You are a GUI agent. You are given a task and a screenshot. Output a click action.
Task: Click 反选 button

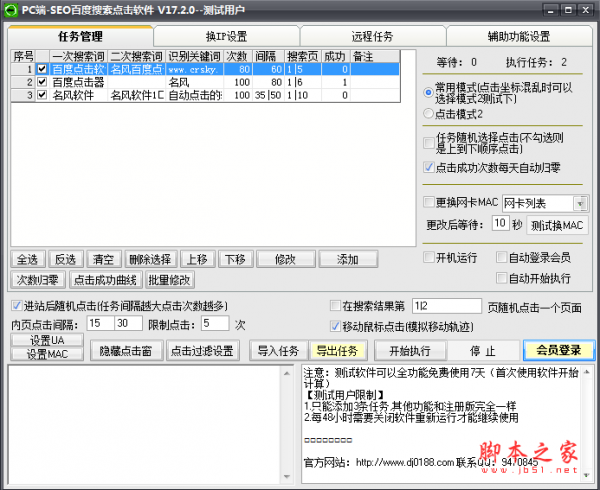[x=65, y=259]
